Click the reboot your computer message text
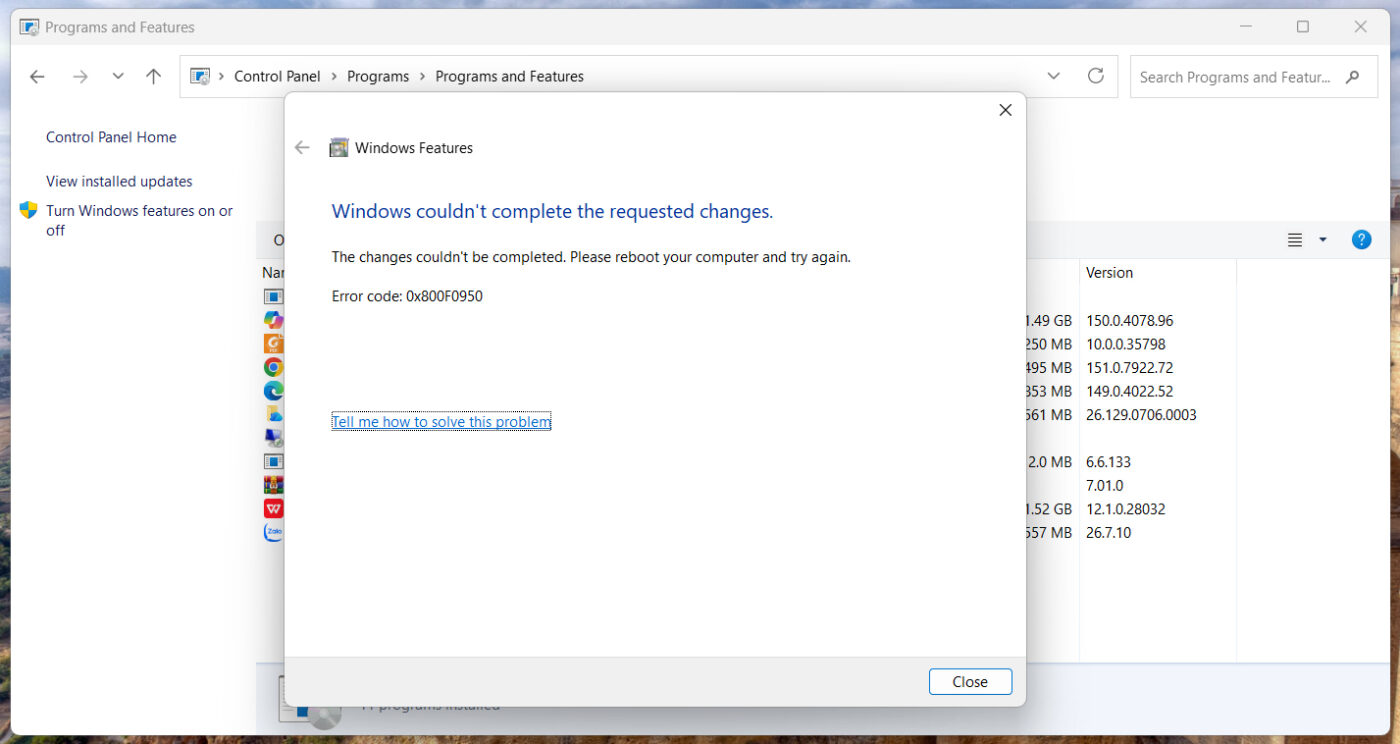This screenshot has height=744, width=1400. coord(591,257)
